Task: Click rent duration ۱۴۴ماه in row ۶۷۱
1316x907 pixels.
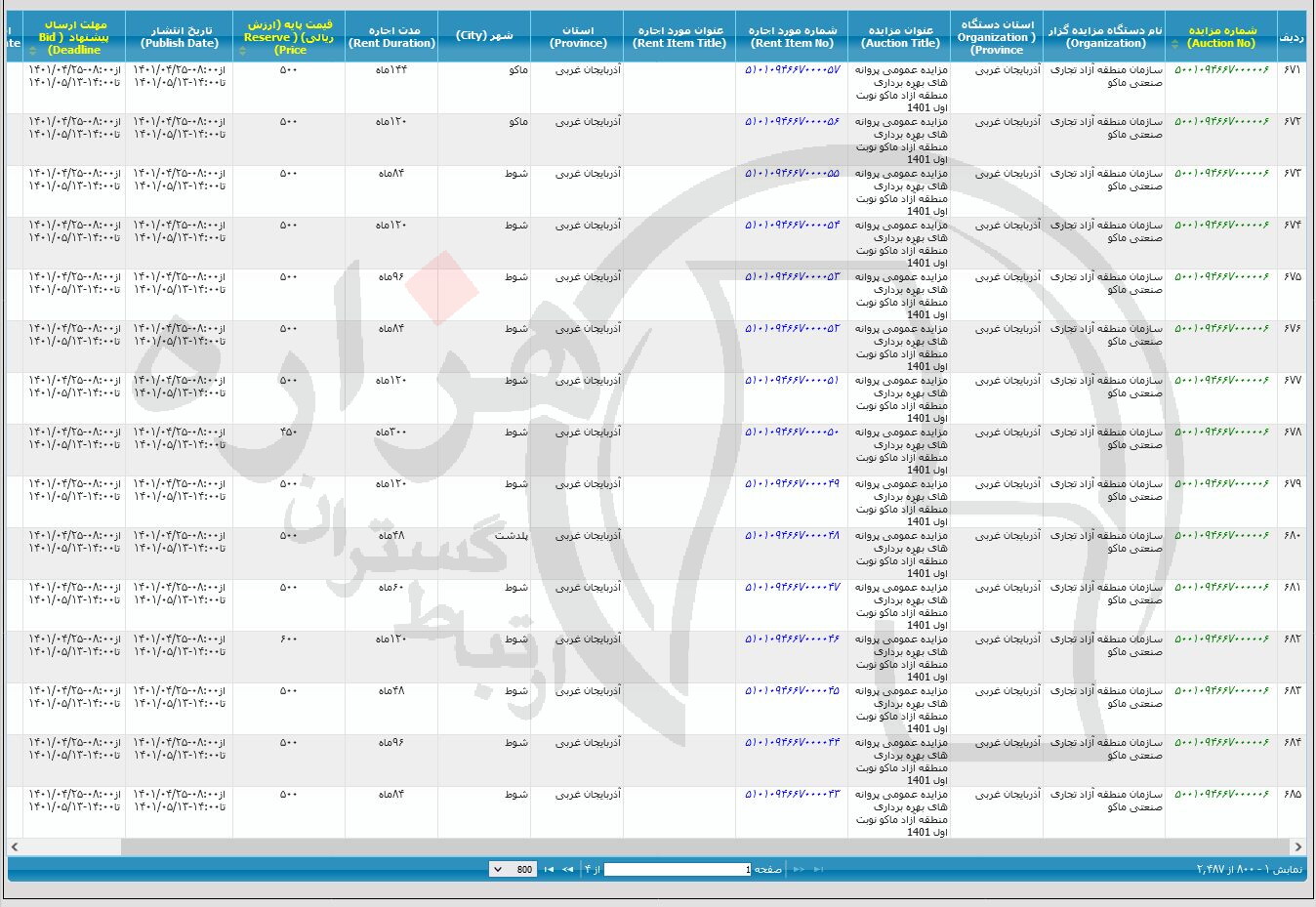Action: point(391,70)
